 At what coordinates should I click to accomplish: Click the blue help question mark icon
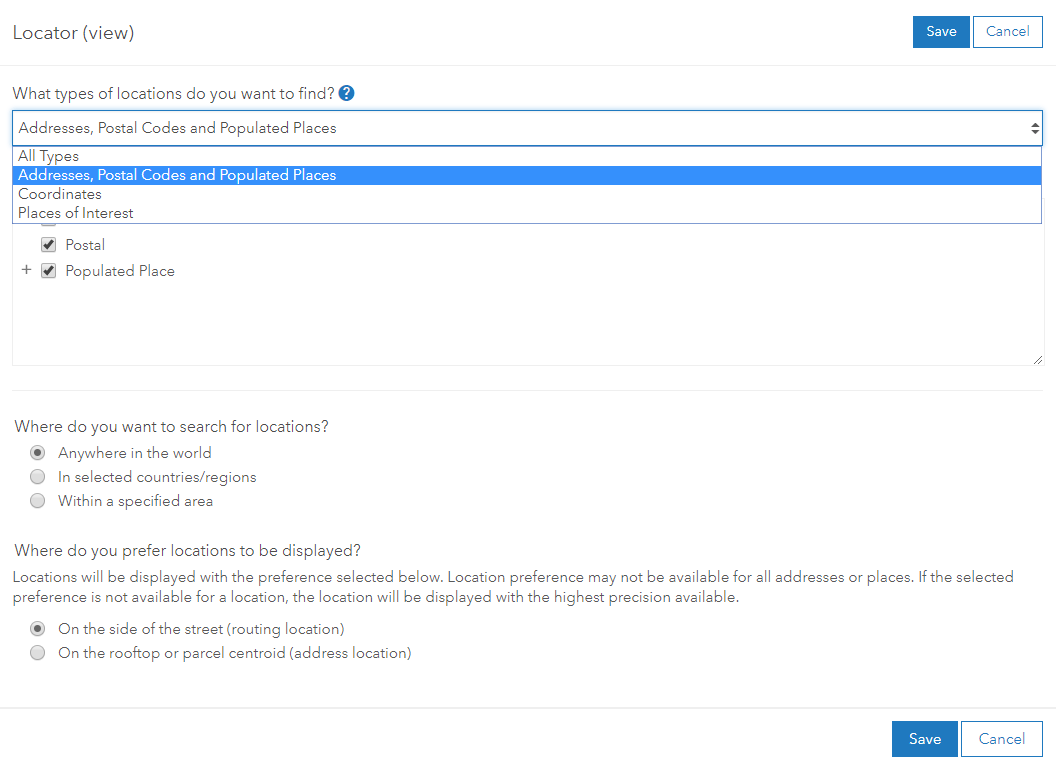coord(347,94)
